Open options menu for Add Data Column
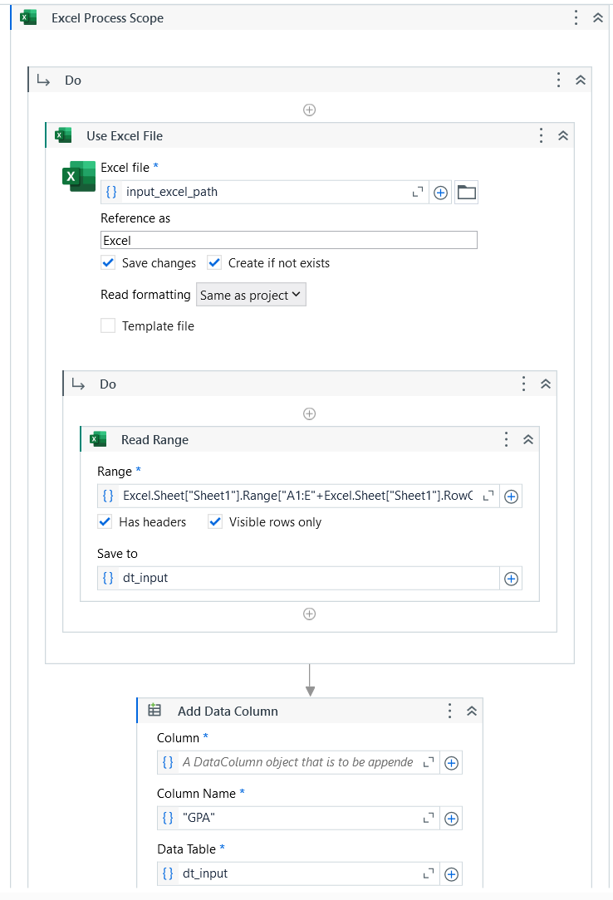 click(449, 711)
